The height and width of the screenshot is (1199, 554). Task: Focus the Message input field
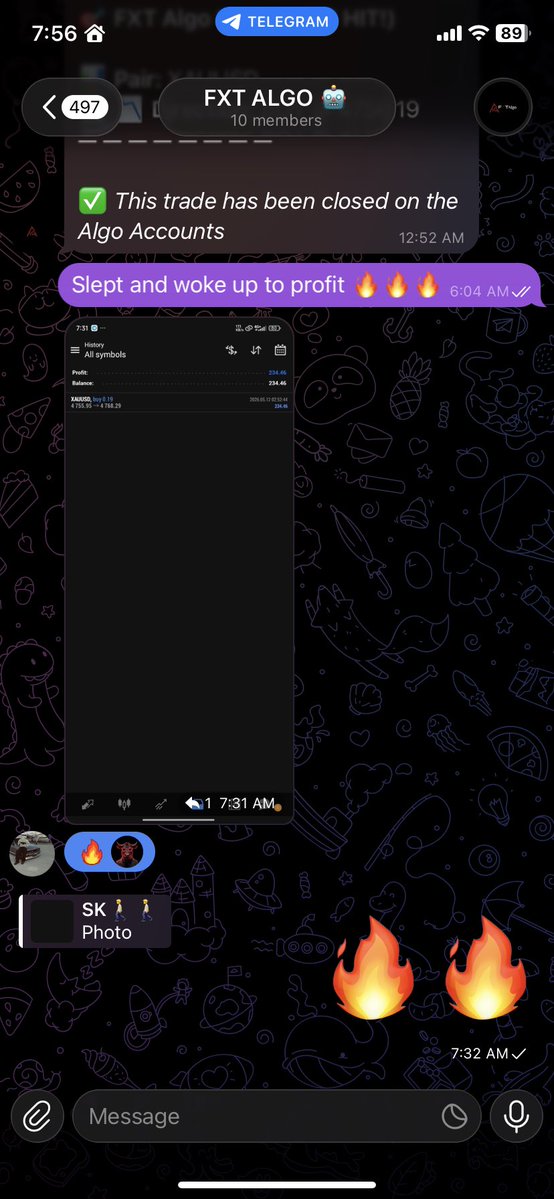point(276,1116)
